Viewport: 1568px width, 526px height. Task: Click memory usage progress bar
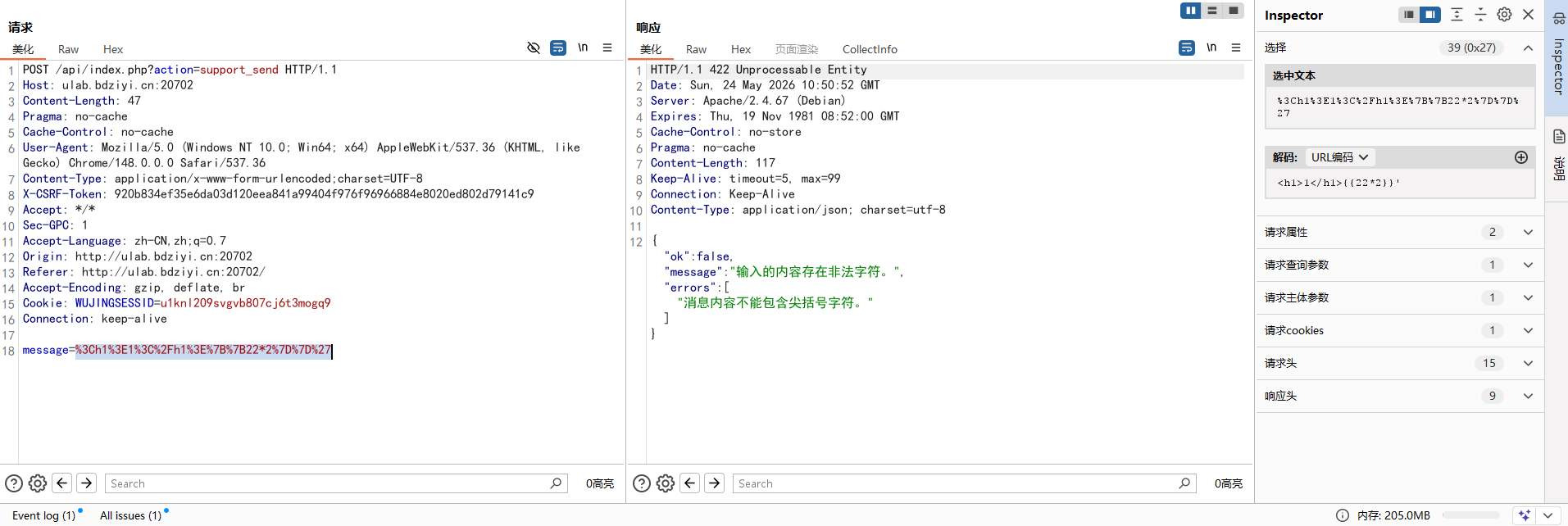[x=1471, y=515]
